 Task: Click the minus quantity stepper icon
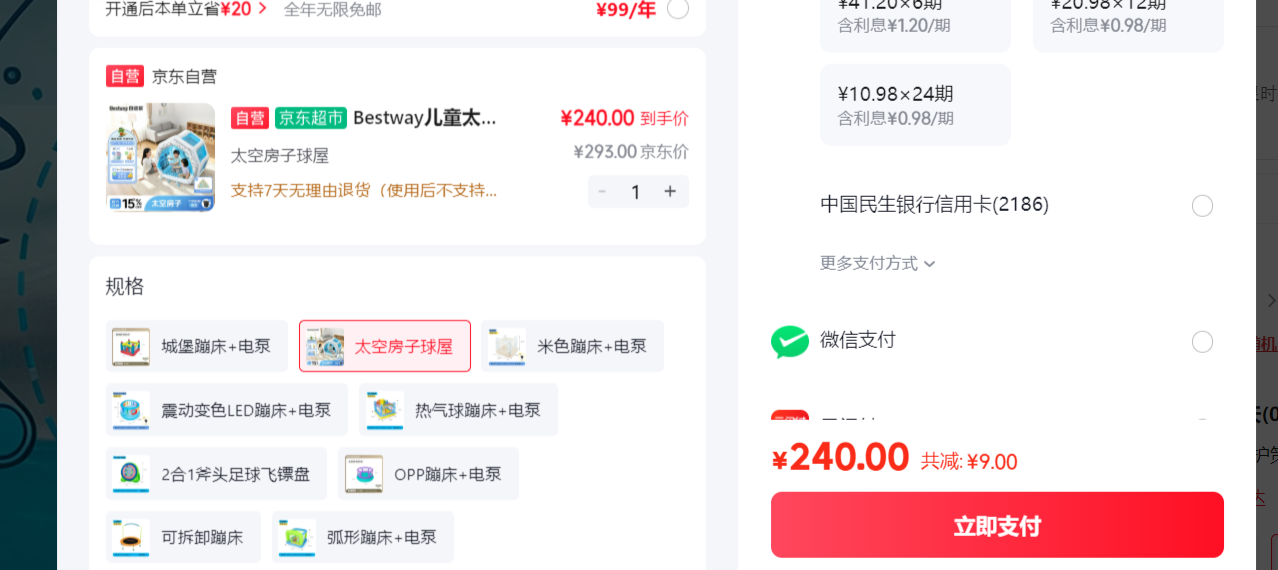(x=602, y=191)
